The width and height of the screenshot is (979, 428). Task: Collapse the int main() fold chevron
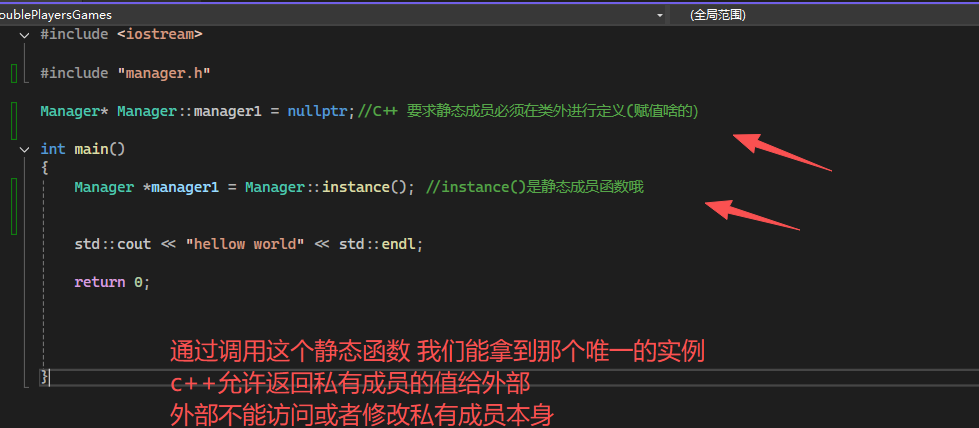tap(24, 149)
